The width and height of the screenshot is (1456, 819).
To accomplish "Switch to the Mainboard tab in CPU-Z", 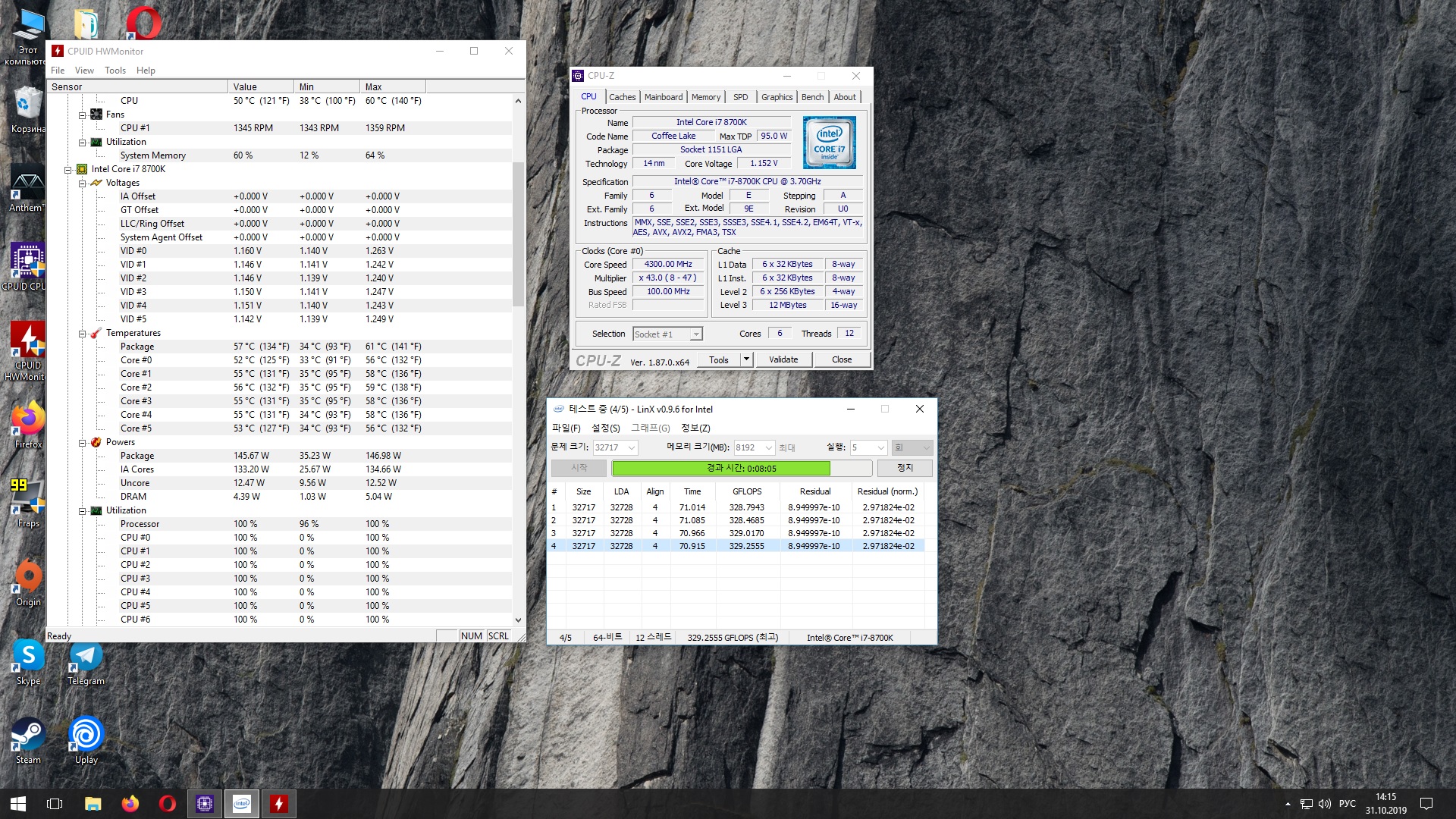I will point(664,97).
